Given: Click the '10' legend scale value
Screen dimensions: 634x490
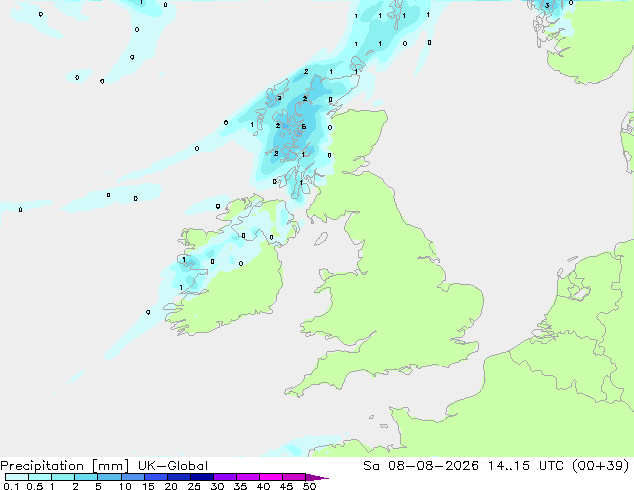Looking at the screenshot, I should pyautogui.click(x=125, y=486).
